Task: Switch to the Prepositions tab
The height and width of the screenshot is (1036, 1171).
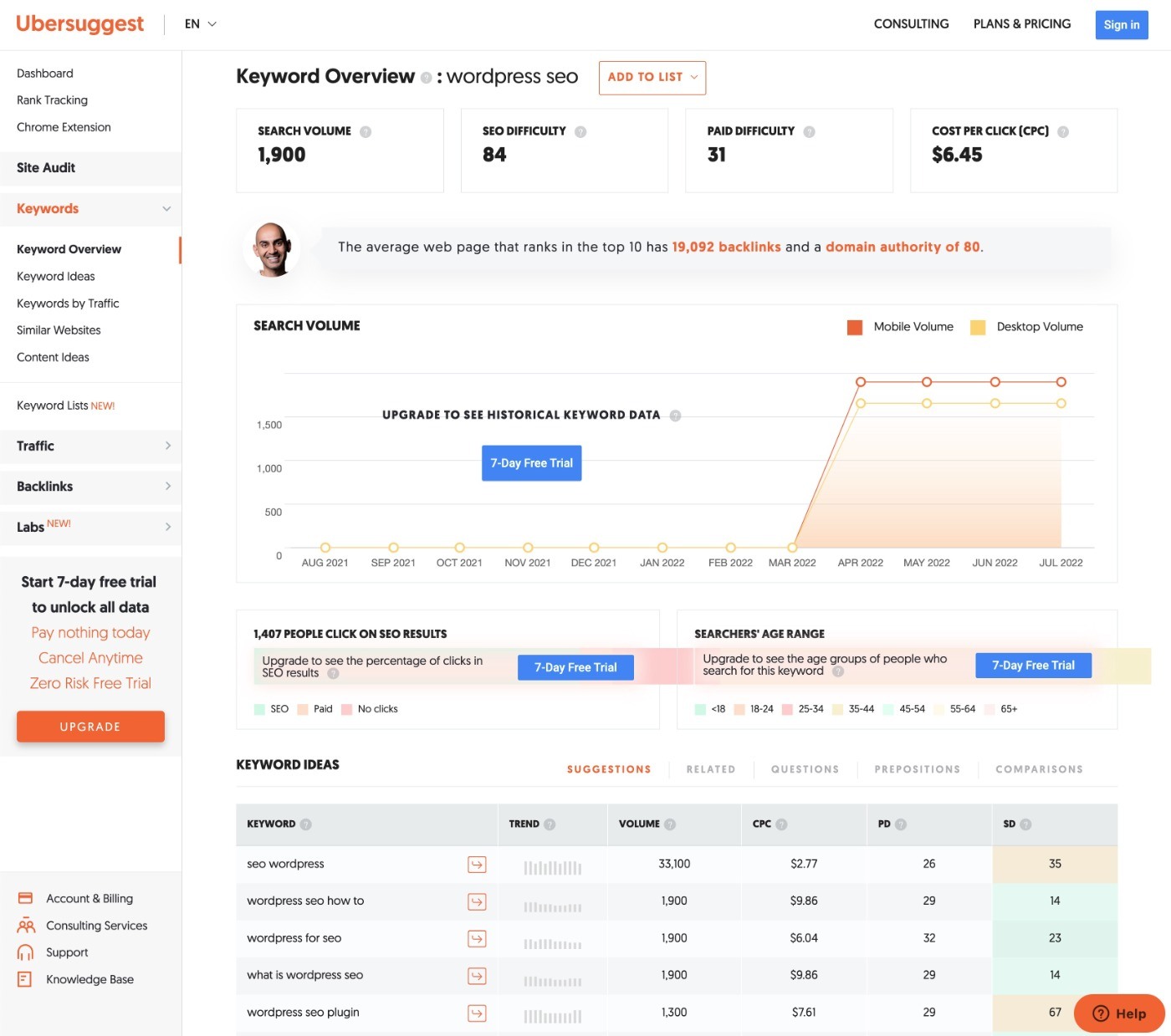Action: (x=918, y=769)
